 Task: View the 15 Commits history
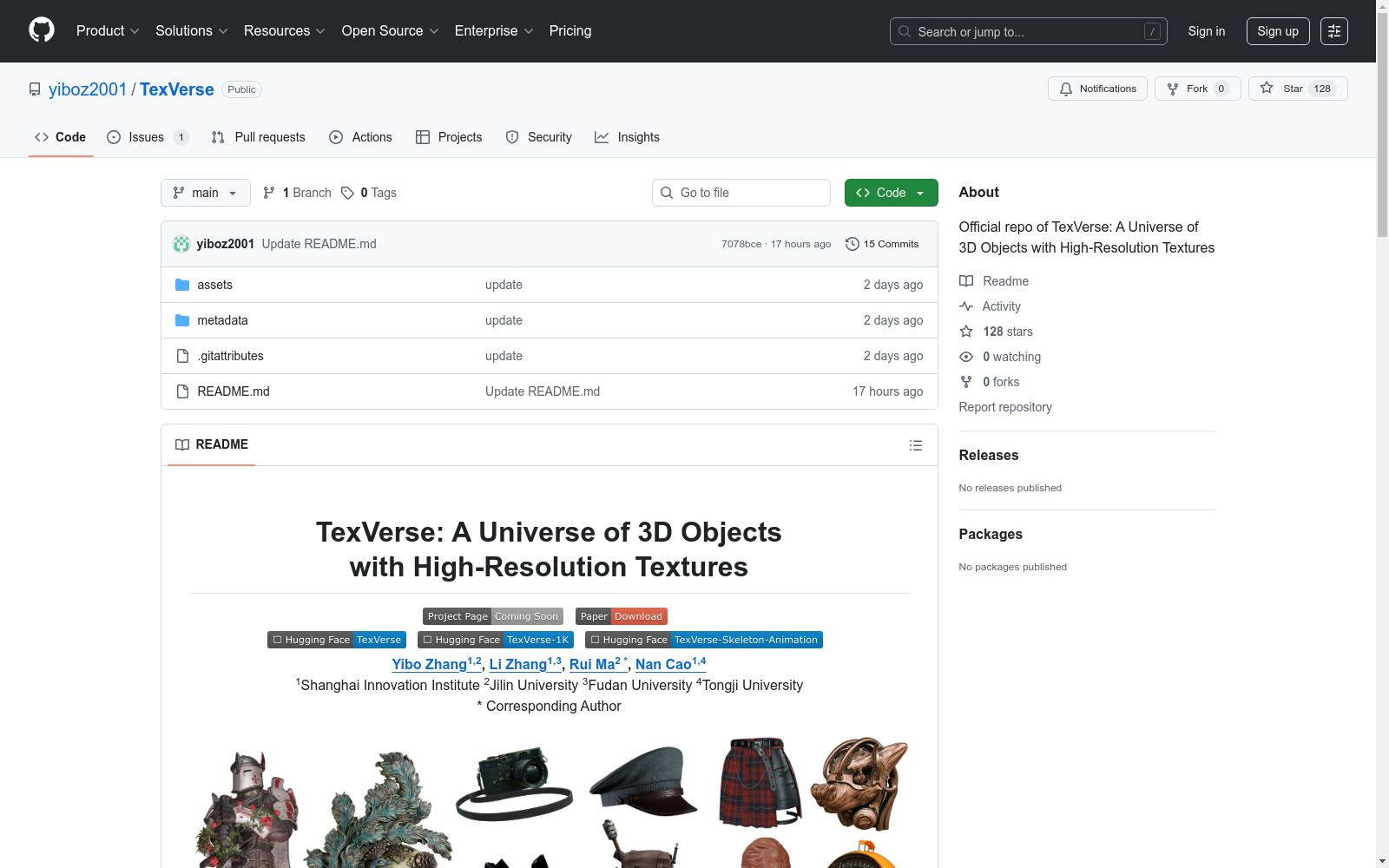click(882, 244)
